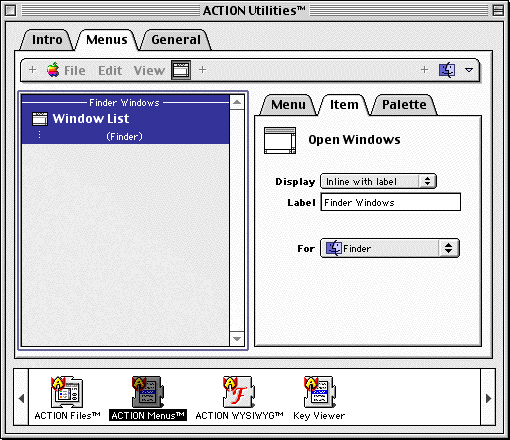
Task: Click the Finder application icon in the menu strip
Action: click(447, 70)
